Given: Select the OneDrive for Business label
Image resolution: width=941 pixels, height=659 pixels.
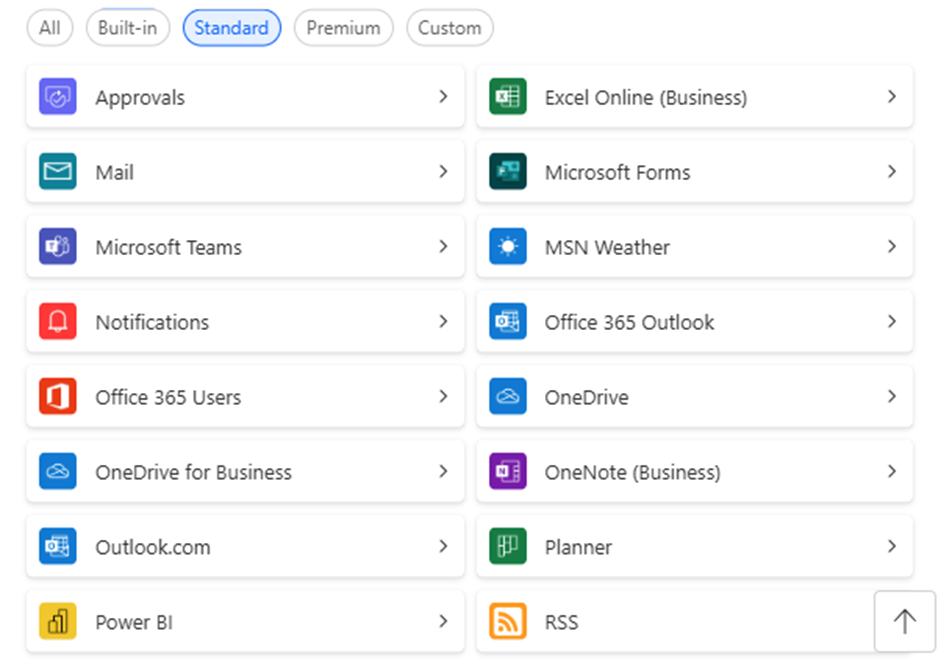Looking at the screenshot, I should point(193,472).
